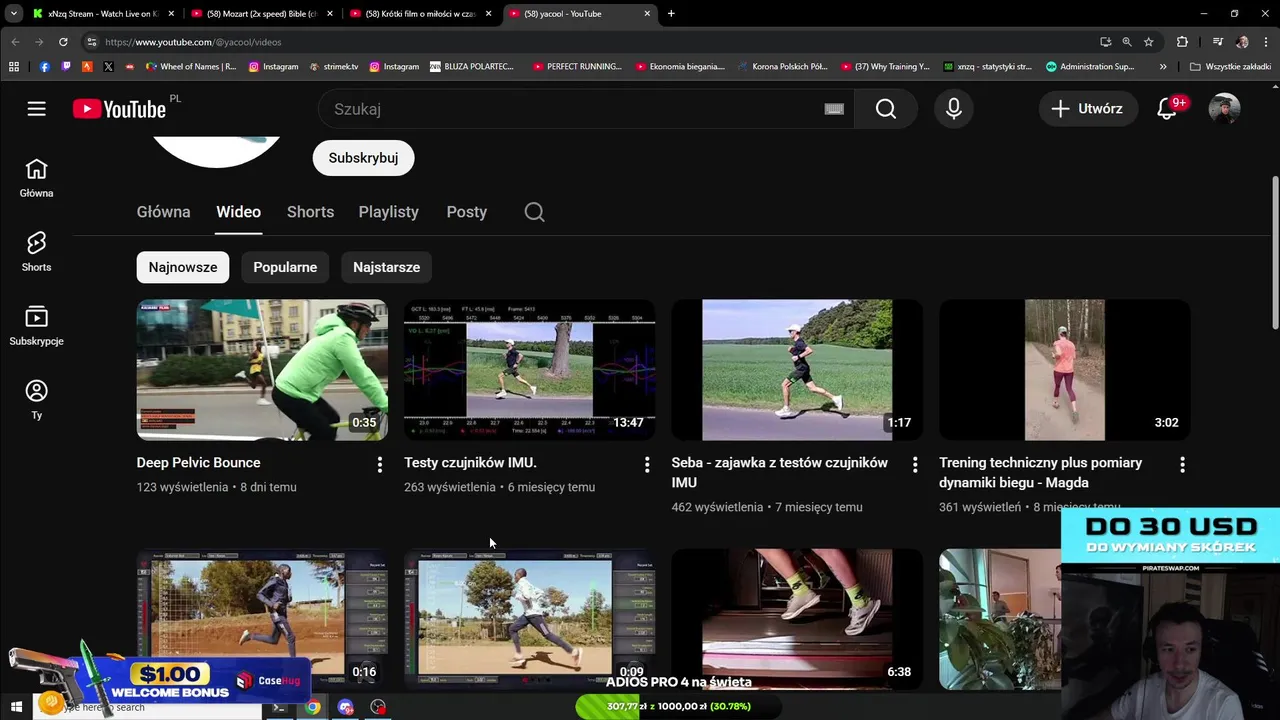This screenshot has width=1280, height=720.
Task: Open the X (Twitter) bookmark icon
Action: coord(108,67)
